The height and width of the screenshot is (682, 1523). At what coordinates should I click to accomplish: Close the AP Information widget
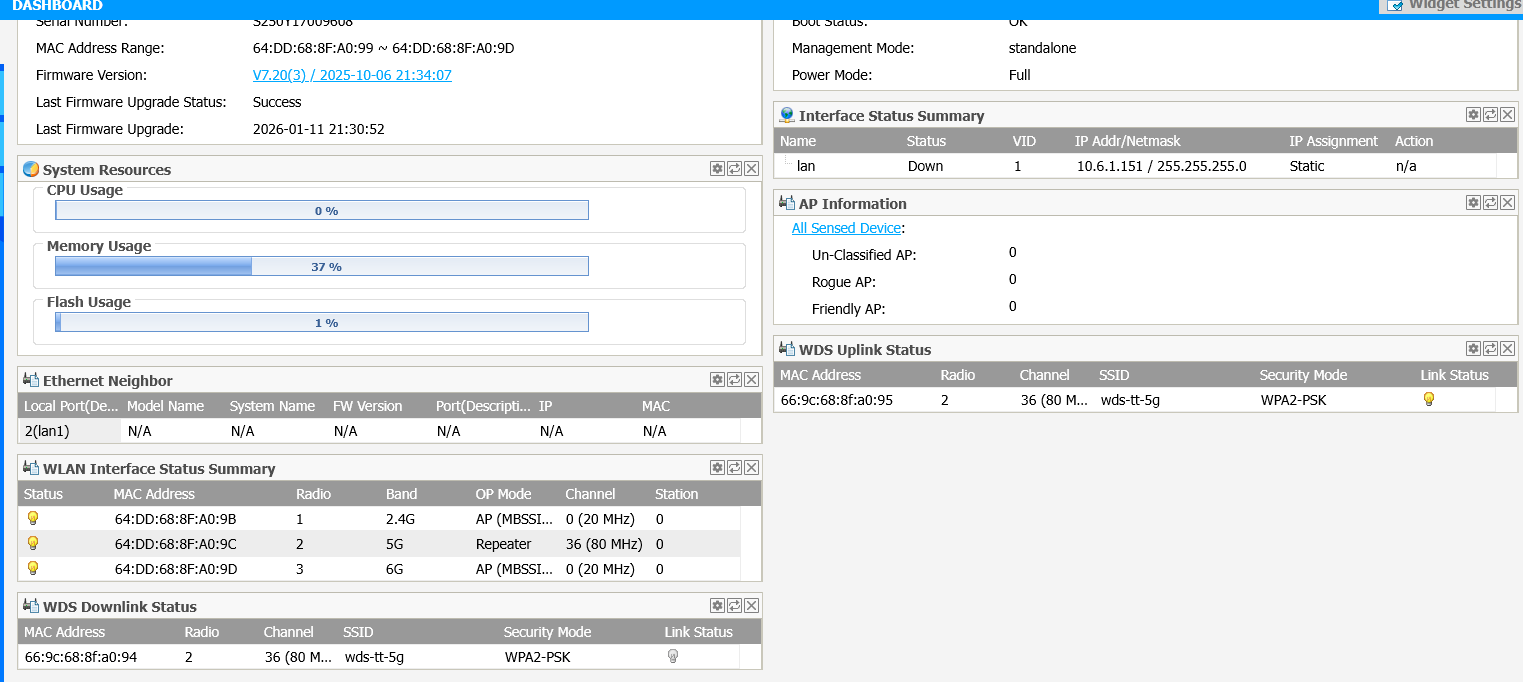coord(1507,203)
